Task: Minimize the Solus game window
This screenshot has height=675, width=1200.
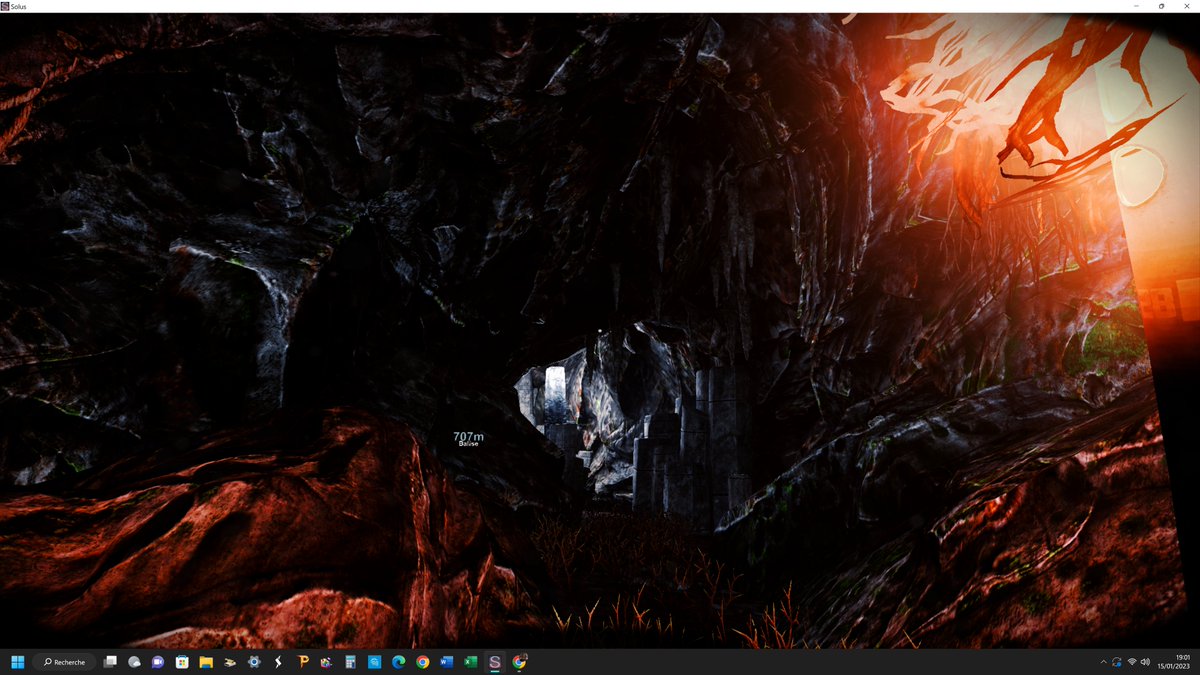Action: pos(1135,6)
